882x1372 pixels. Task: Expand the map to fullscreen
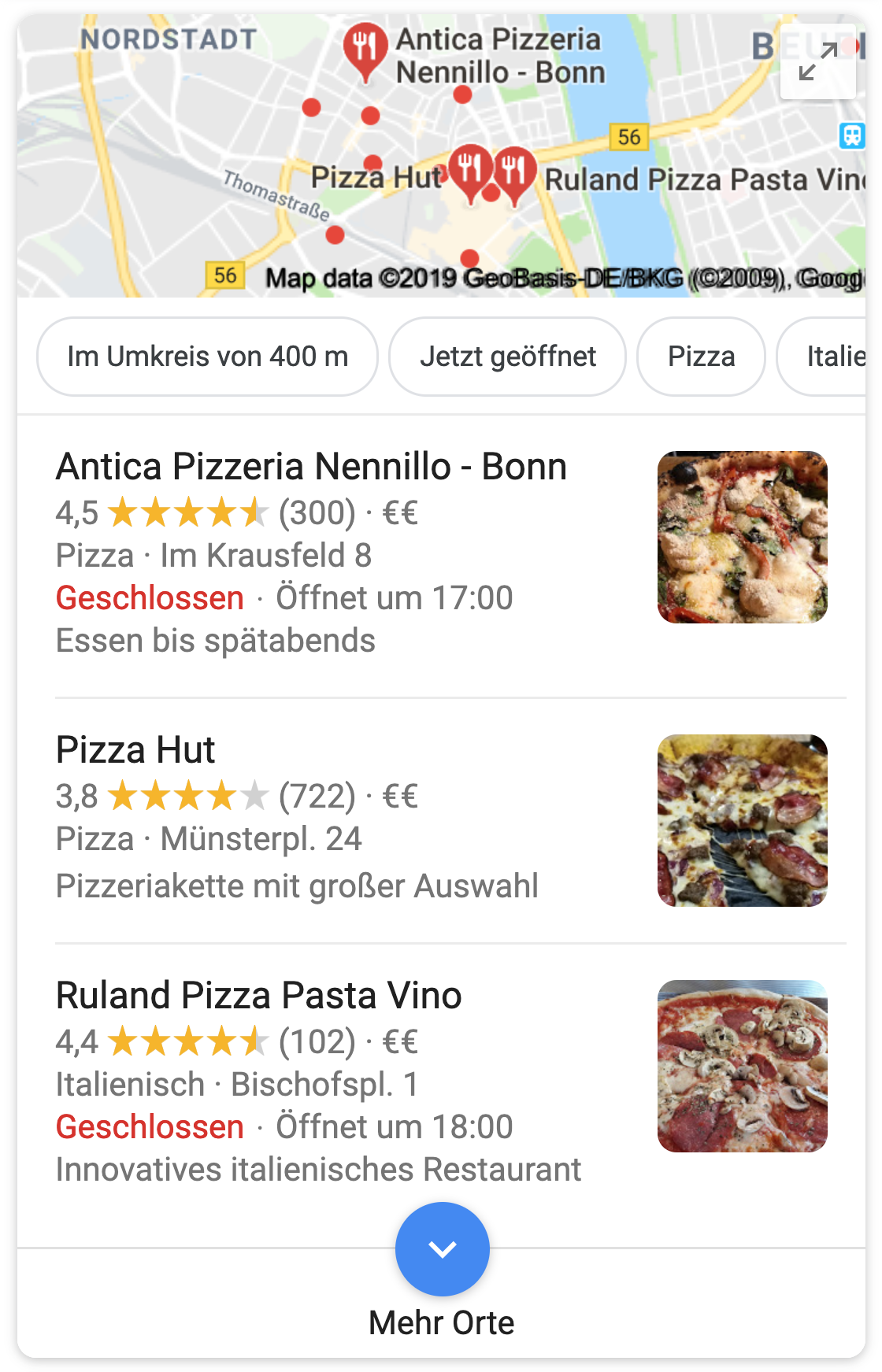click(x=817, y=62)
